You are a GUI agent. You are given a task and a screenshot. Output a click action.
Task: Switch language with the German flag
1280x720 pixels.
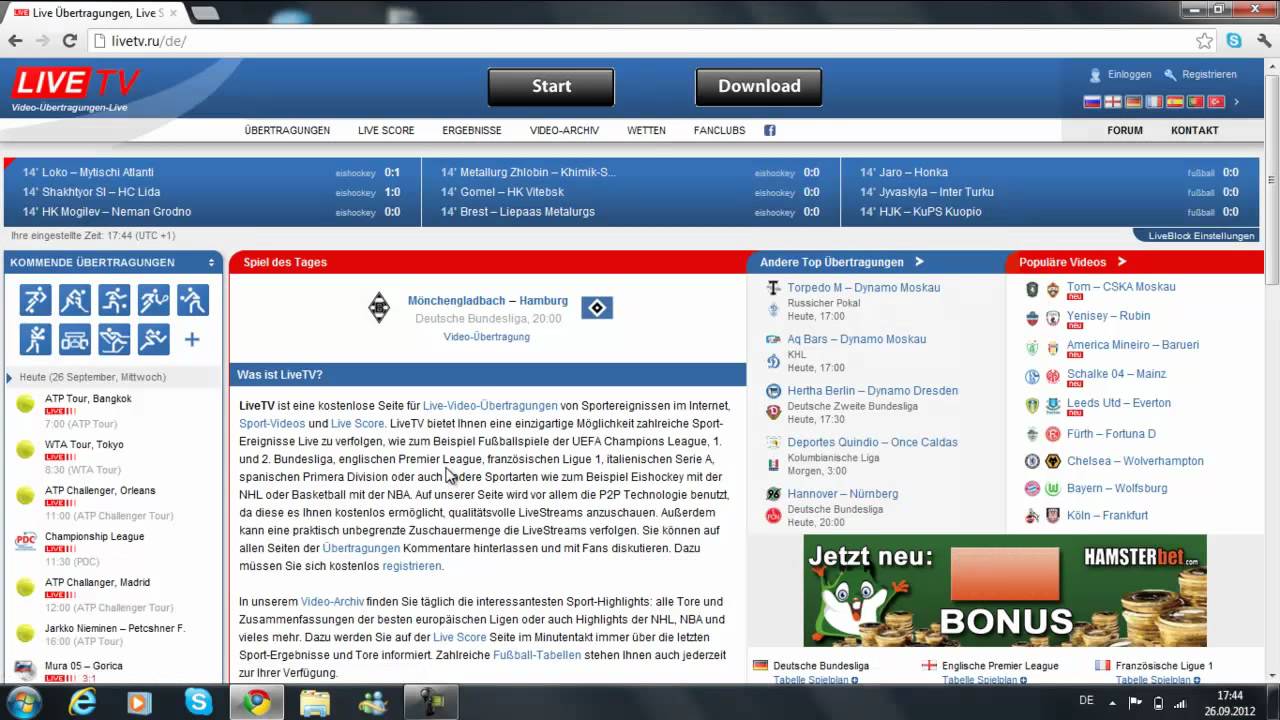click(x=1133, y=102)
